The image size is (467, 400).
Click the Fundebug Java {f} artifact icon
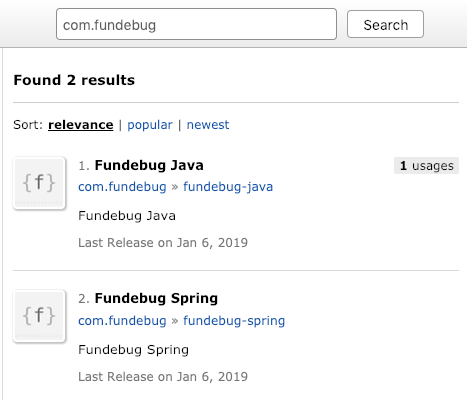[x=39, y=183]
